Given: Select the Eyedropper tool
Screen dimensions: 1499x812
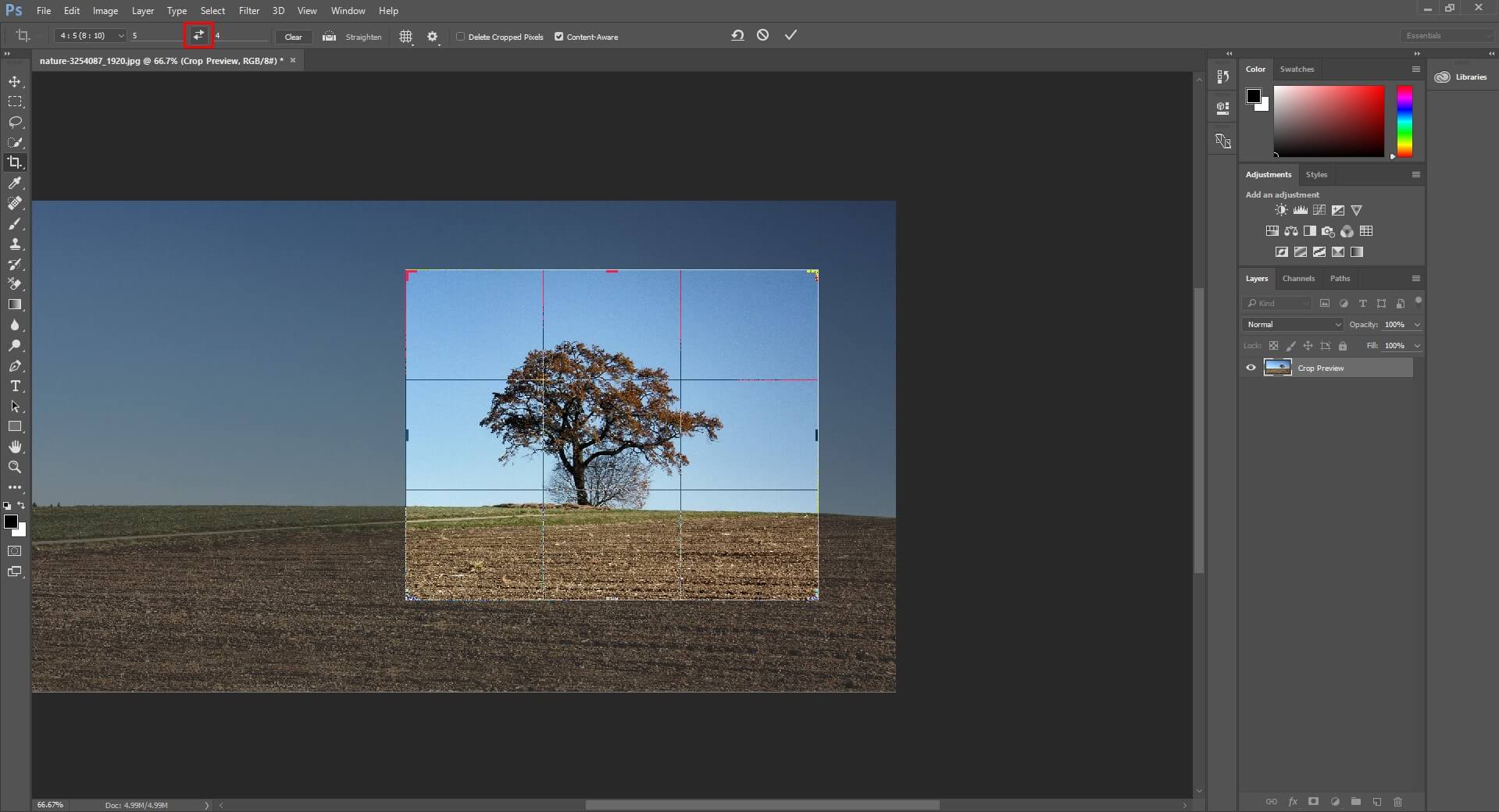Looking at the screenshot, I should pyautogui.click(x=16, y=183).
